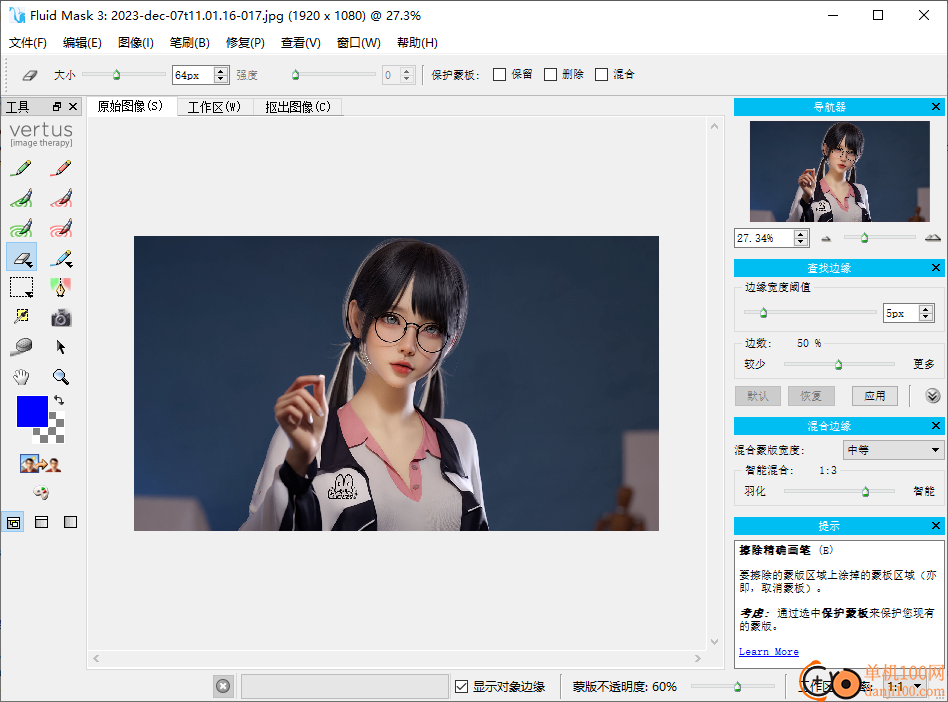
Task: Switch to the 抠出图像(C) tab
Action: (297, 107)
